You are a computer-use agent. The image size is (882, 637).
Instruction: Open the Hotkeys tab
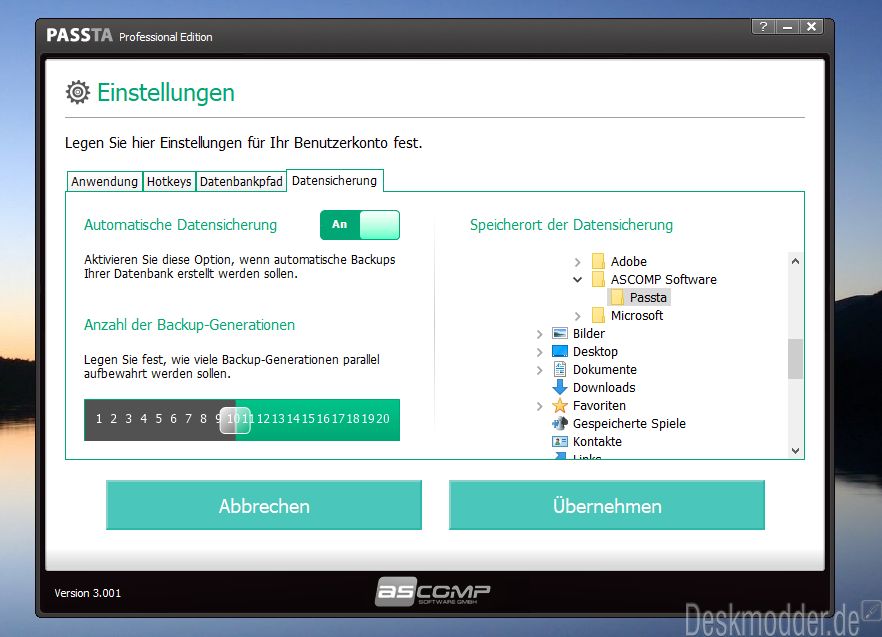(169, 181)
